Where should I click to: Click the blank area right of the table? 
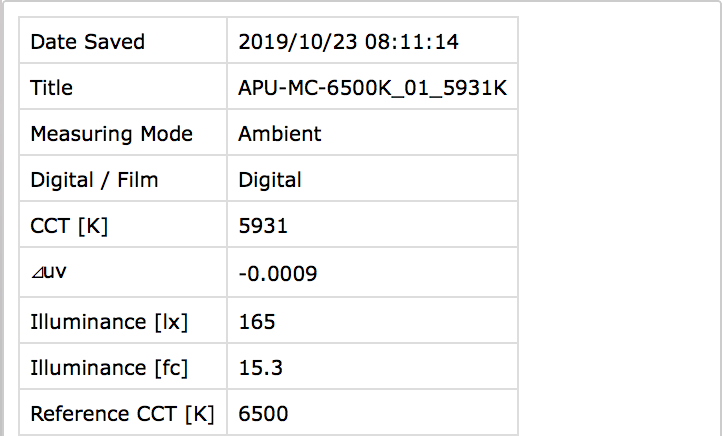[x=620, y=220]
